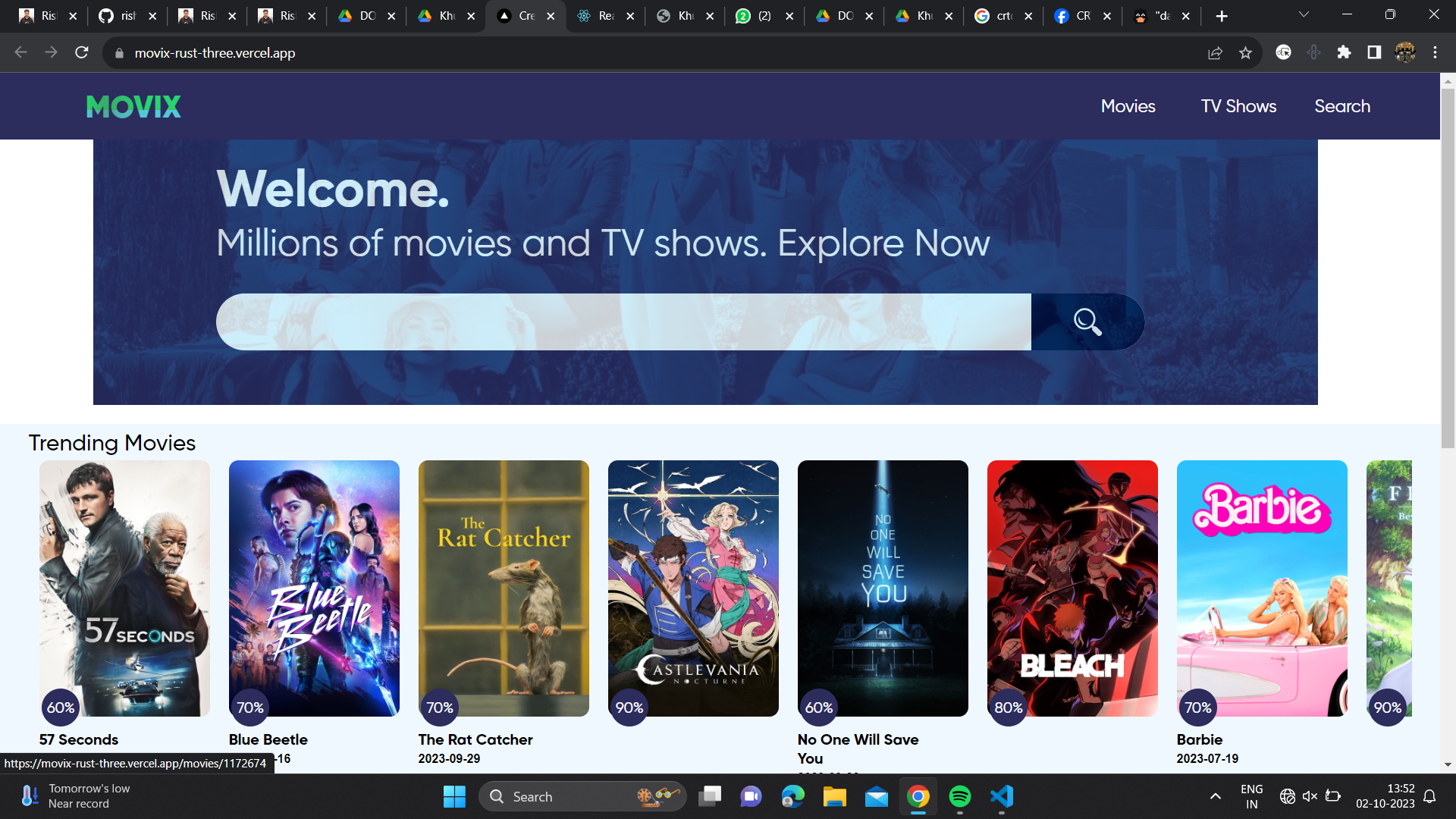Click the volume muted icon in tray
This screenshot has width=1456, height=819.
pyautogui.click(x=1310, y=796)
